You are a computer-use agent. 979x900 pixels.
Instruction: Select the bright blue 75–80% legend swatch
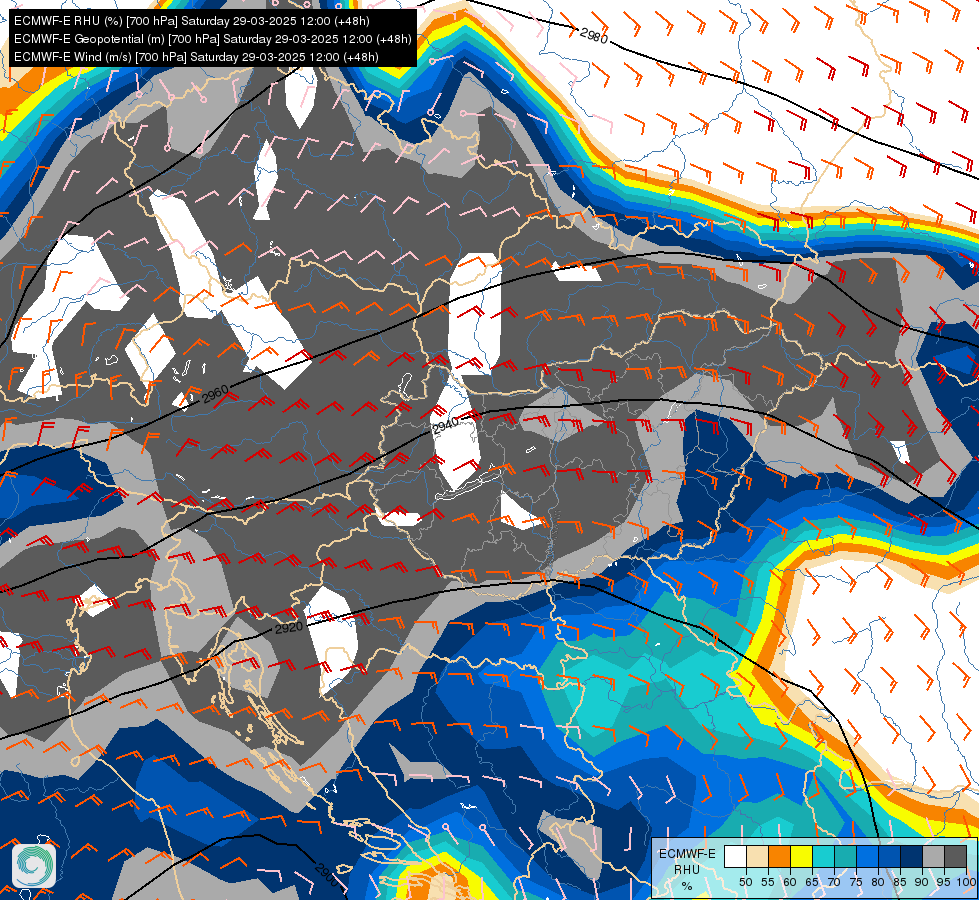tap(868, 856)
